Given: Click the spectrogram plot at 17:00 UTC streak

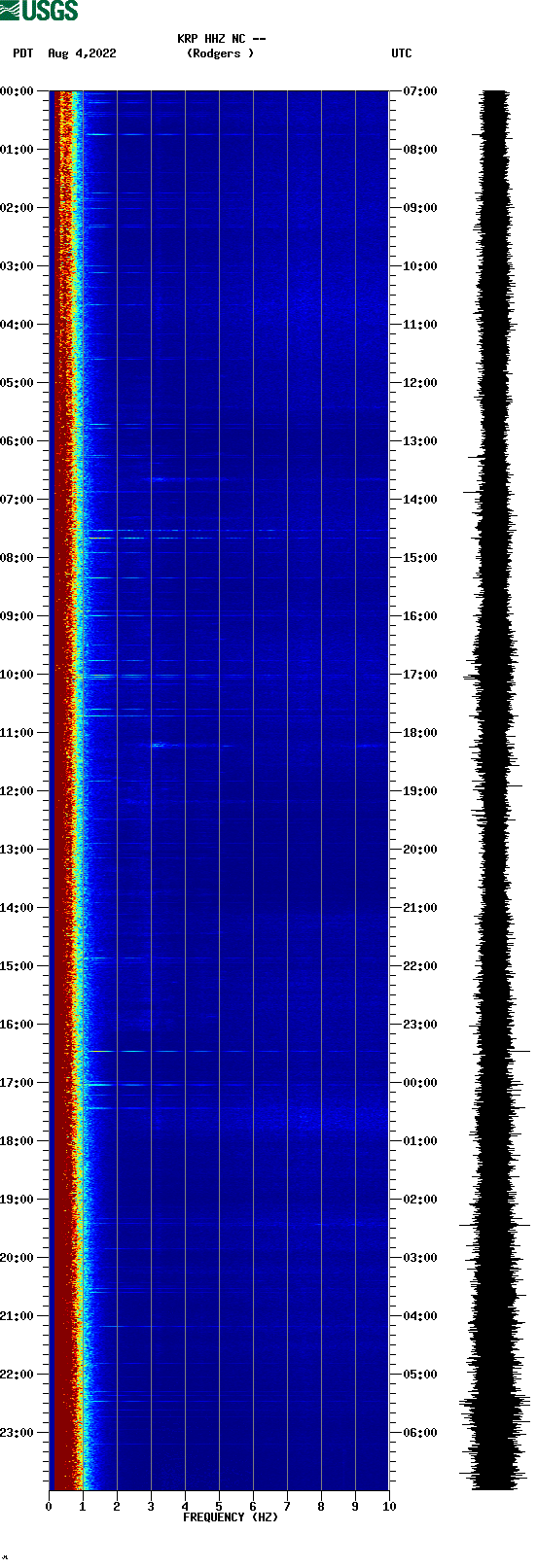Looking at the screenshot, I should coord(219,676).
